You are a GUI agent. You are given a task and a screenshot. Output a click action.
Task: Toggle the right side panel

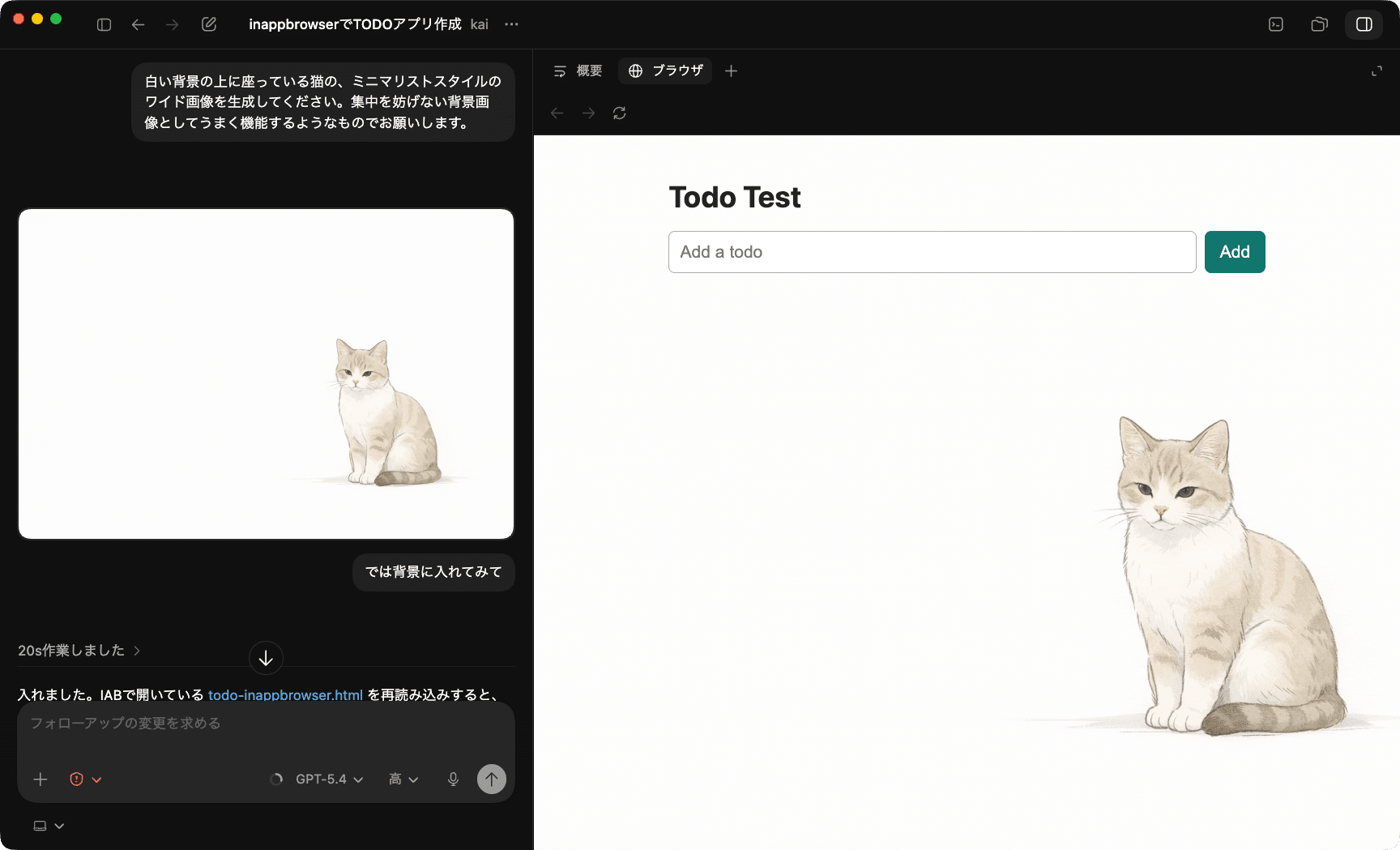[x=1364, y=24]
